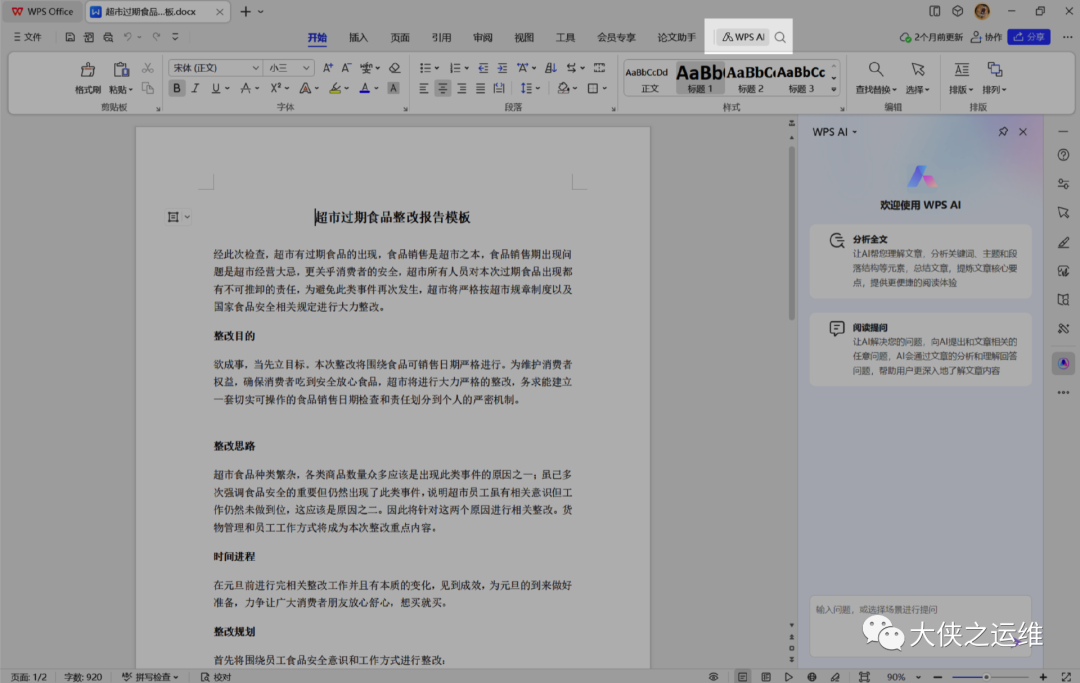Toggle Italic formatting
Viewport: 1080px width, 683px height.
coord(196,88)
